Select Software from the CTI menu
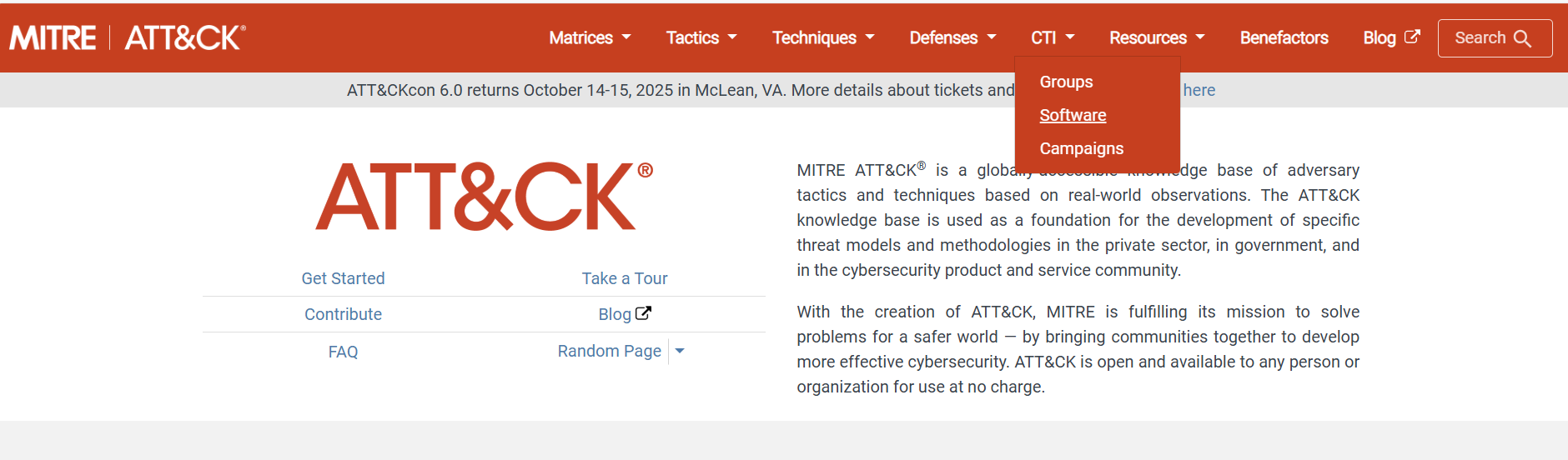This screenshot has width=1568, height=460. tap(1073, 115)
